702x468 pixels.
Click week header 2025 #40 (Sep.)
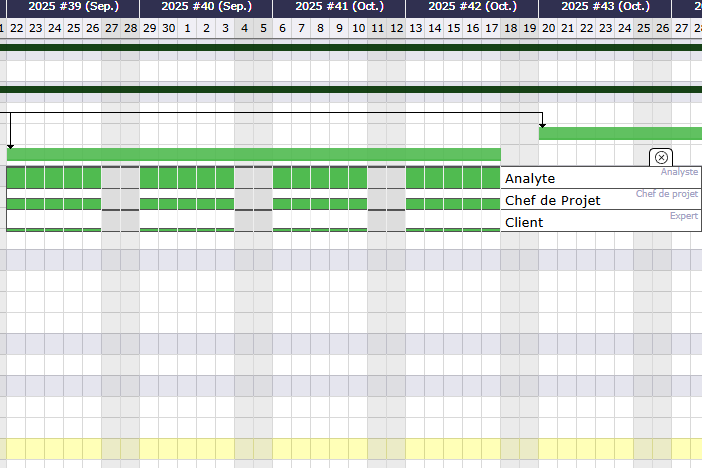[205, 7]
